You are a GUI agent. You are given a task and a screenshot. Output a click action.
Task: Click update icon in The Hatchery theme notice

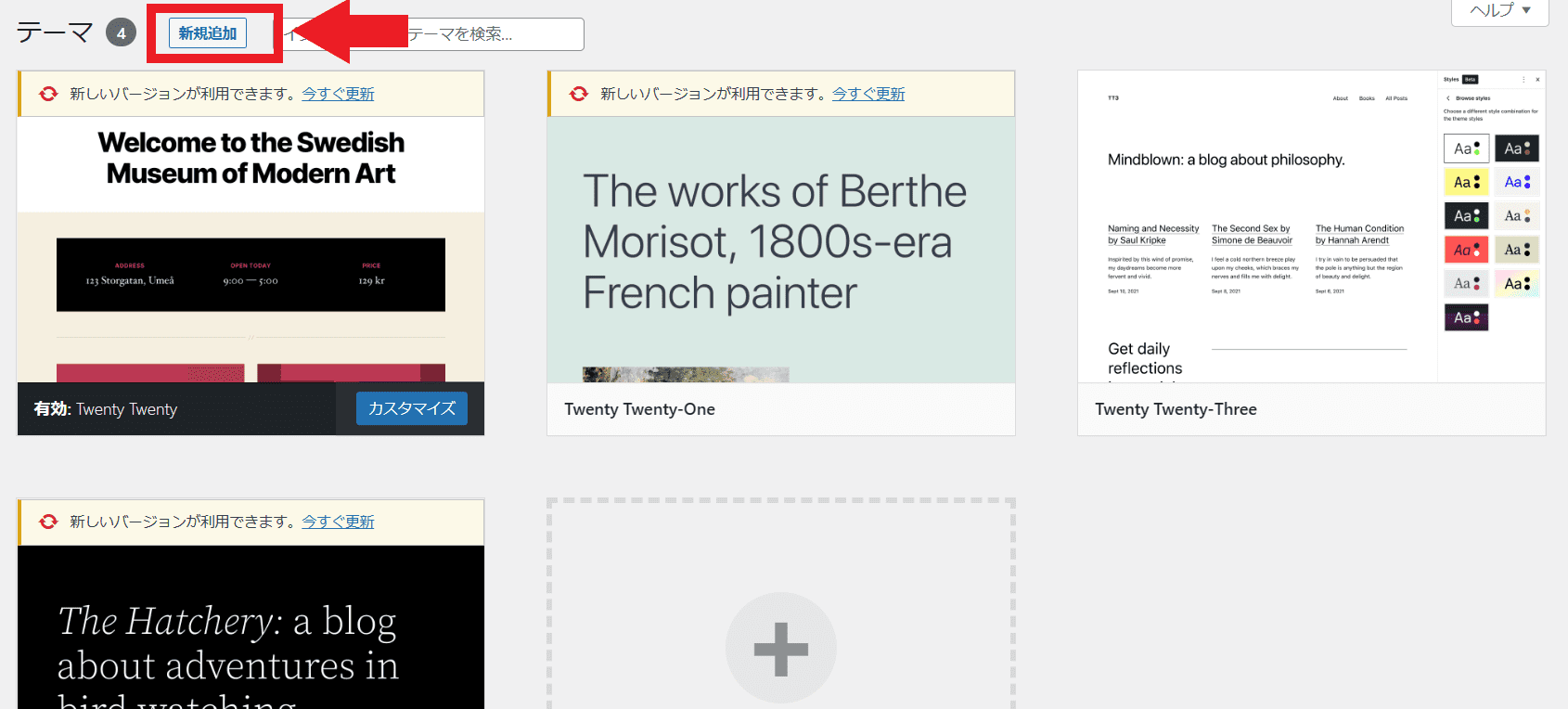48,522
